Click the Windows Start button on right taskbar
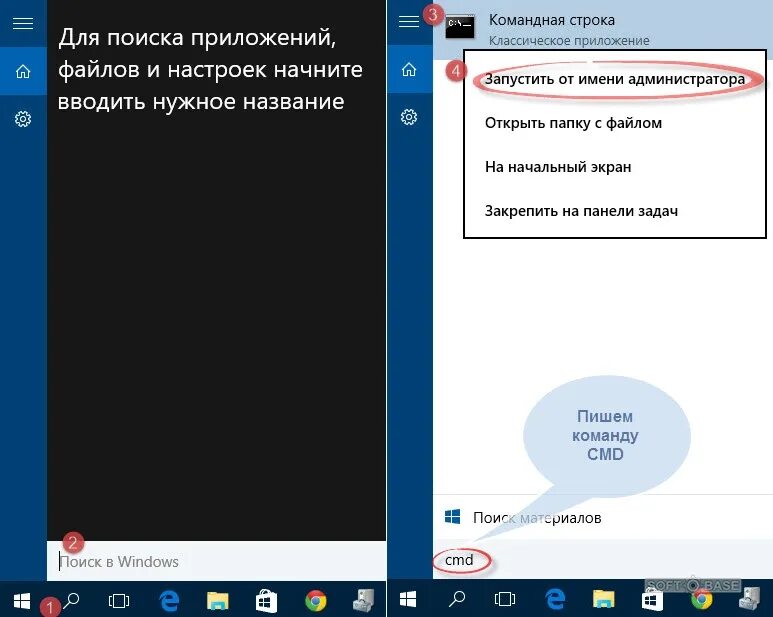This screenshot has height=617, width=773. tap(408, 599)
